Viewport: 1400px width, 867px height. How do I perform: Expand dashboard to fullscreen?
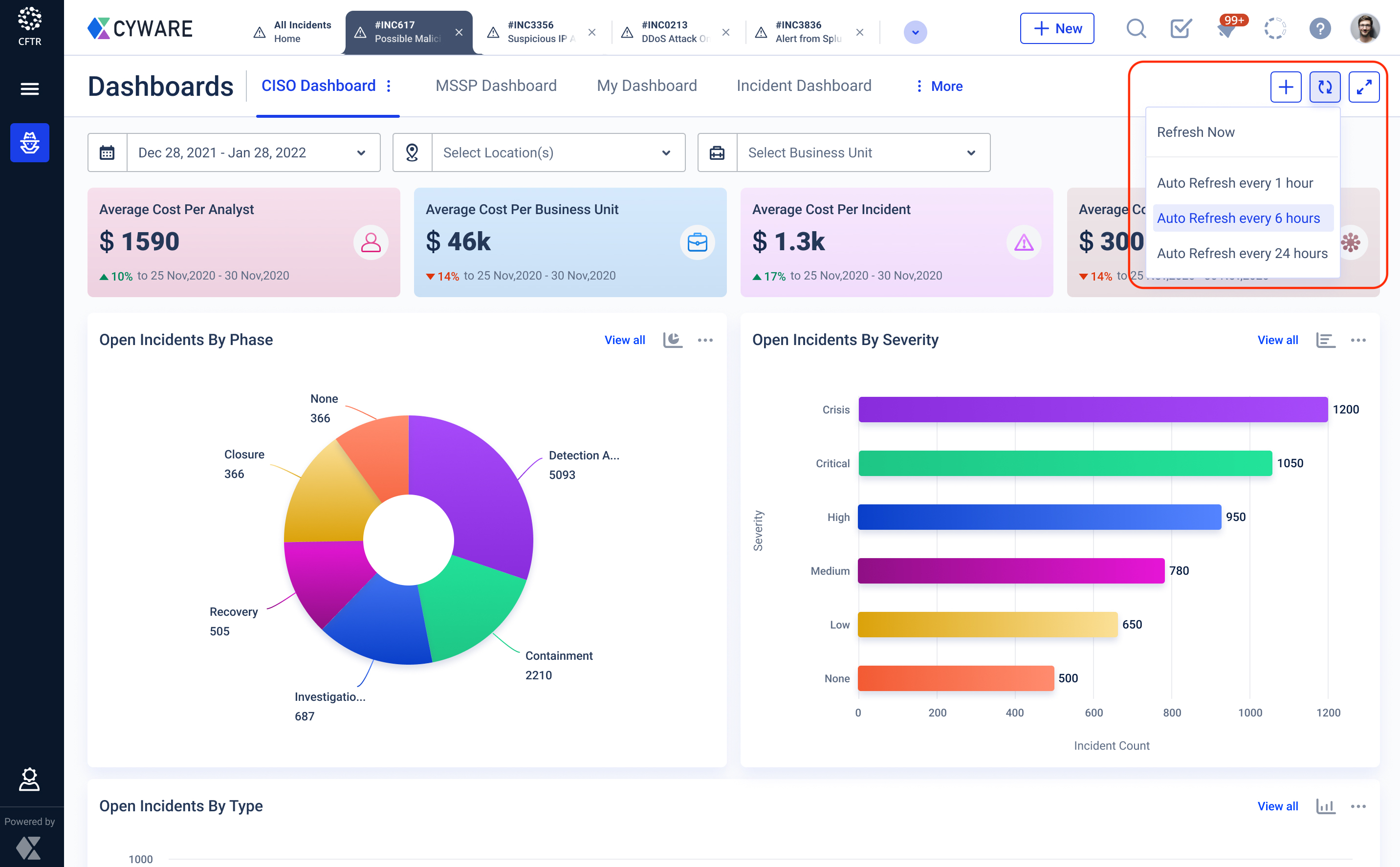click(x=1364, y=87)
